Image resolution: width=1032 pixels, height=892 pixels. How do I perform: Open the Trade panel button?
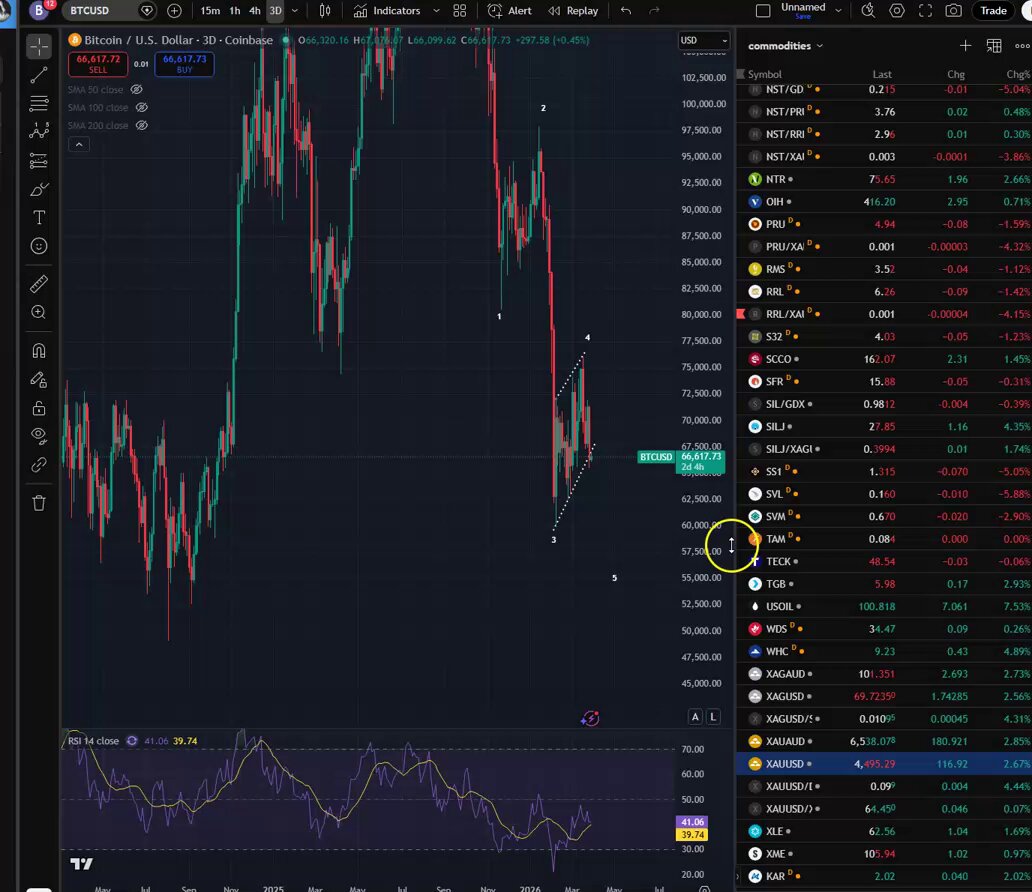(993, 11)
